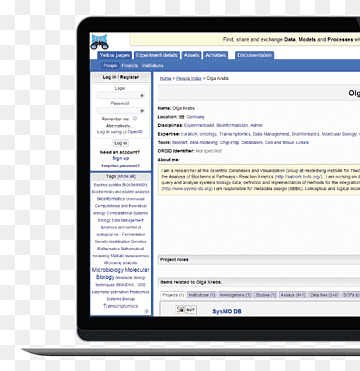Click the Admin discipline link
This screenshot has width=360, height=371.
[x=256, y=125]
